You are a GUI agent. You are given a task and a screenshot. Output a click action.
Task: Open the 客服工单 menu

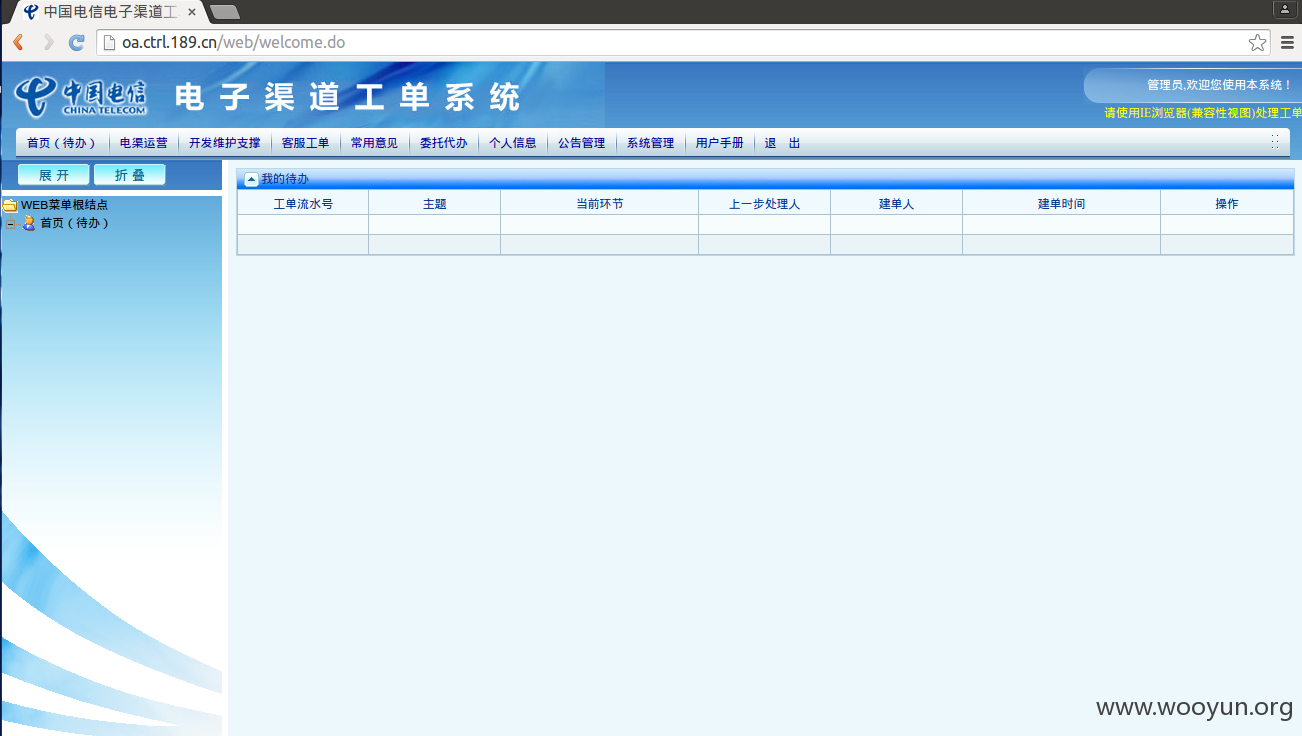306,143
